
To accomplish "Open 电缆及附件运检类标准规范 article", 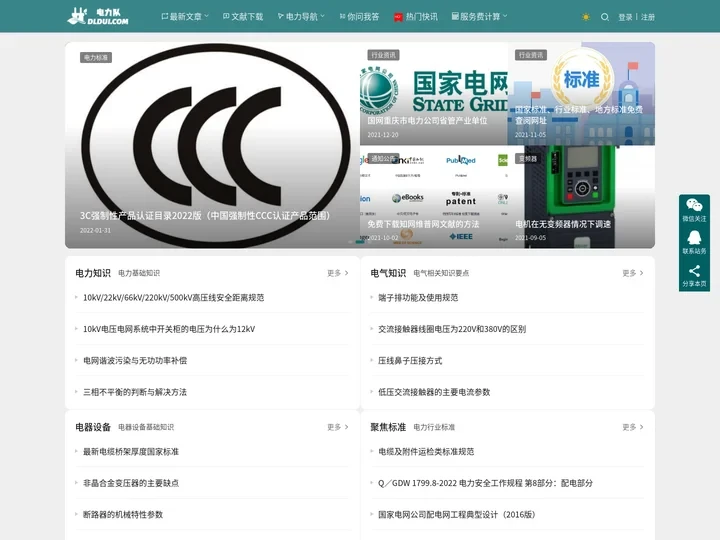I will pyautogui.click(x=426, y=451).
